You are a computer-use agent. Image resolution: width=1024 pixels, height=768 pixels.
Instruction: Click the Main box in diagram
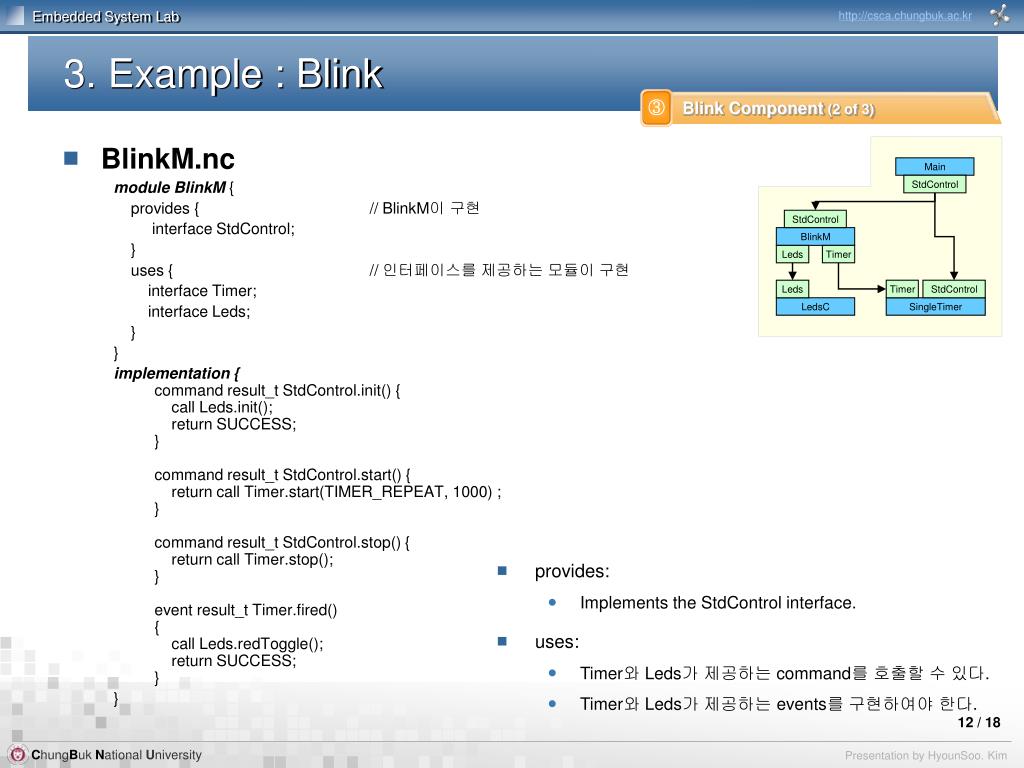(934, 167)
